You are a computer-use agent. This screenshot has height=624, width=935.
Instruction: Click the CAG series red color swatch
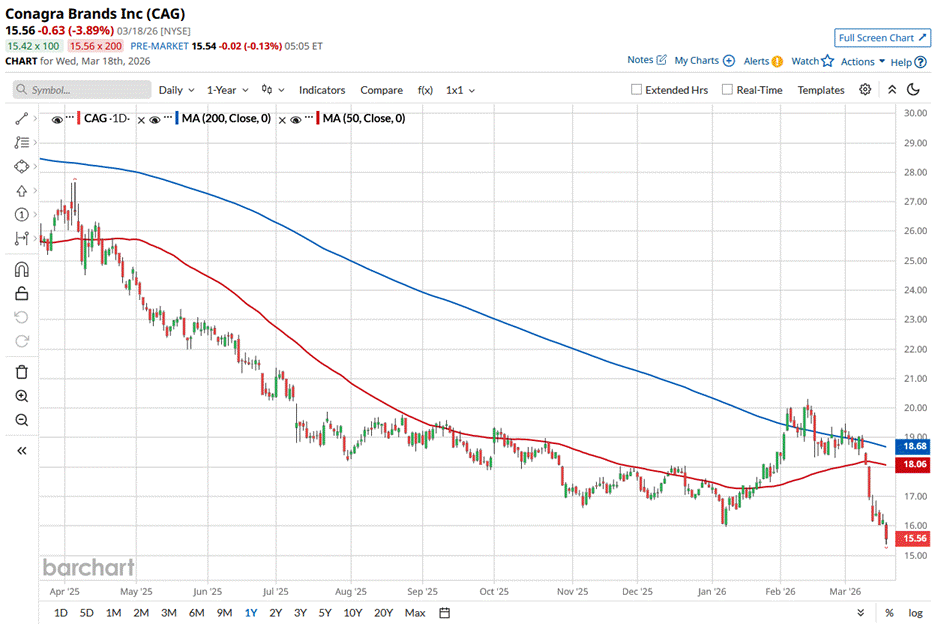tap(79, 118)
